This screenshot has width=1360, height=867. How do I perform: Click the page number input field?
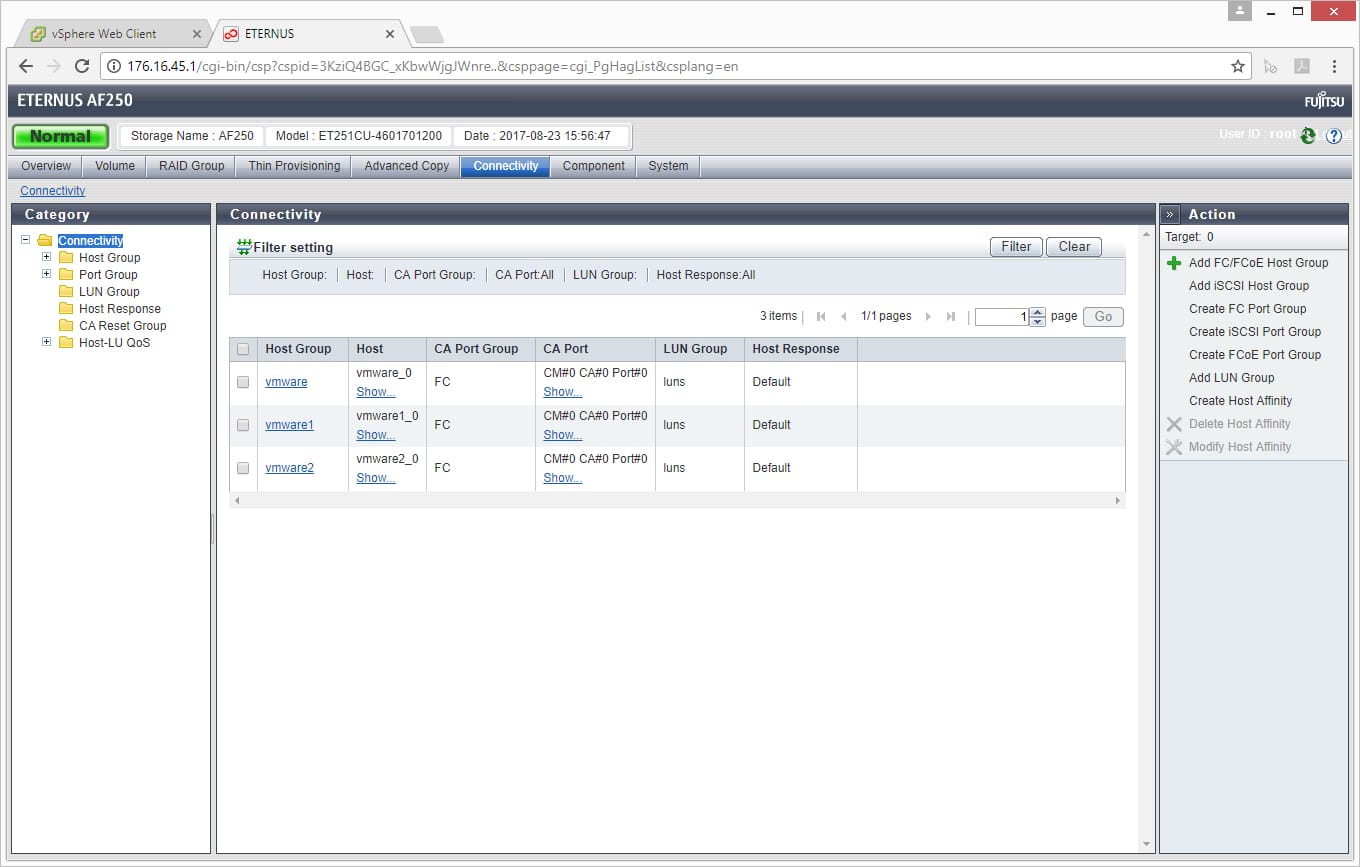[1002, 317]
